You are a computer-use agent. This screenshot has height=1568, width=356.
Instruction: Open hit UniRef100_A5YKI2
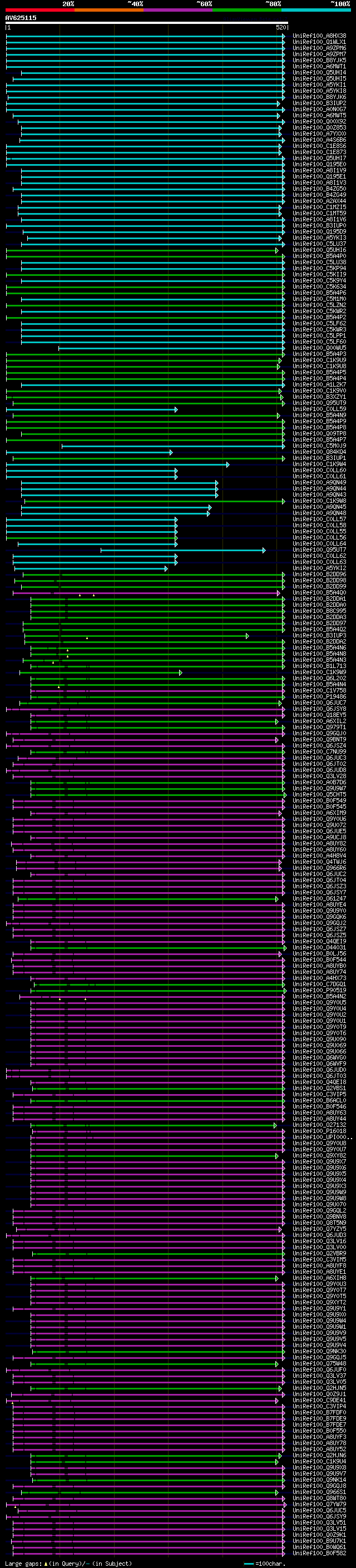(x=319, y=568)
